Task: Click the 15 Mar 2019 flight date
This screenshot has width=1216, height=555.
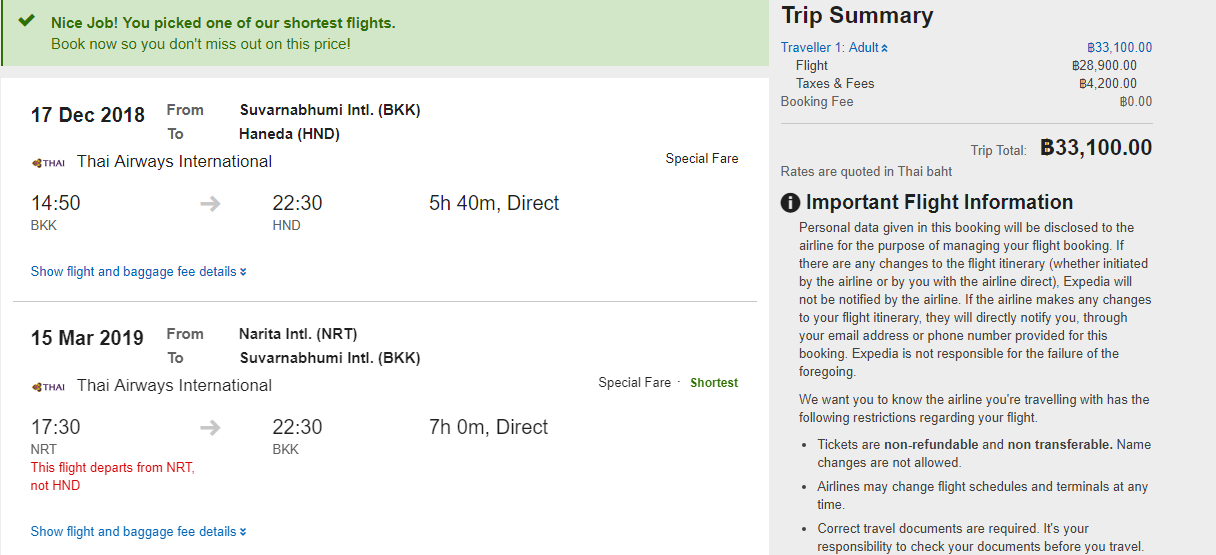Action: coord(87,339)
